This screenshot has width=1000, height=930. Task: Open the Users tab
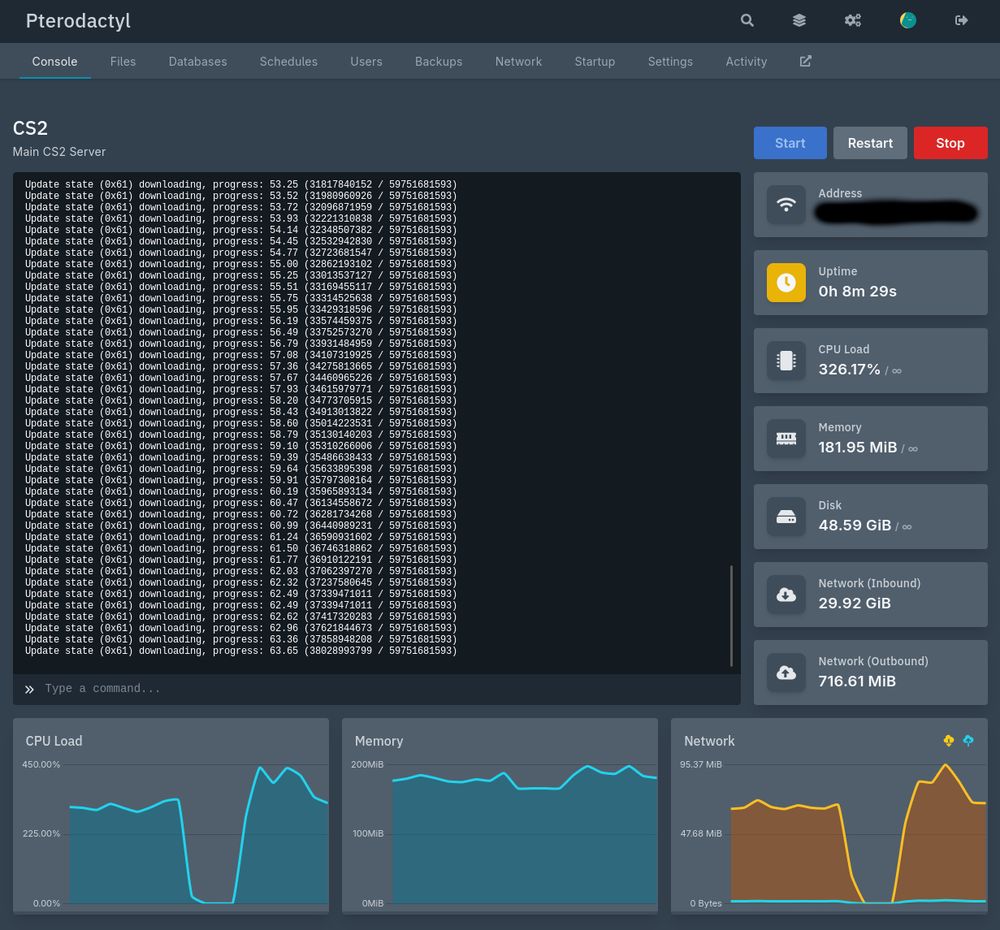pyautogui.click(x=366, y=62)
